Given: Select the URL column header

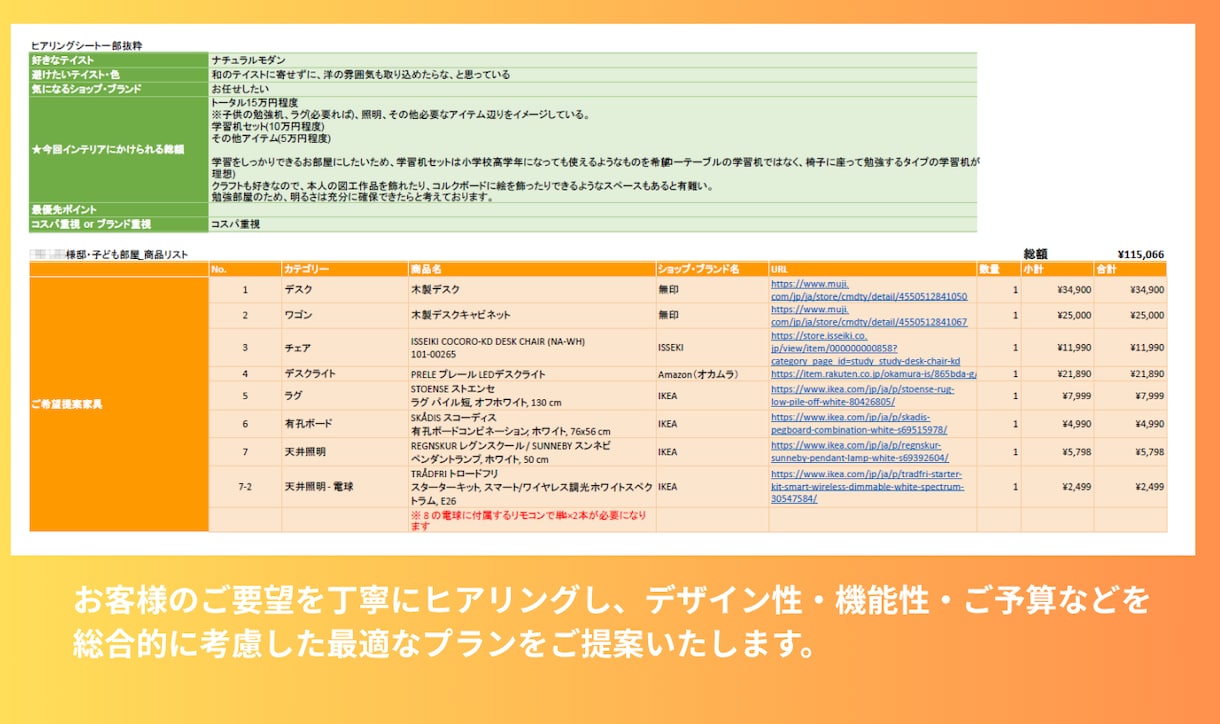Looking at the screenshot, I should point(873,269).
